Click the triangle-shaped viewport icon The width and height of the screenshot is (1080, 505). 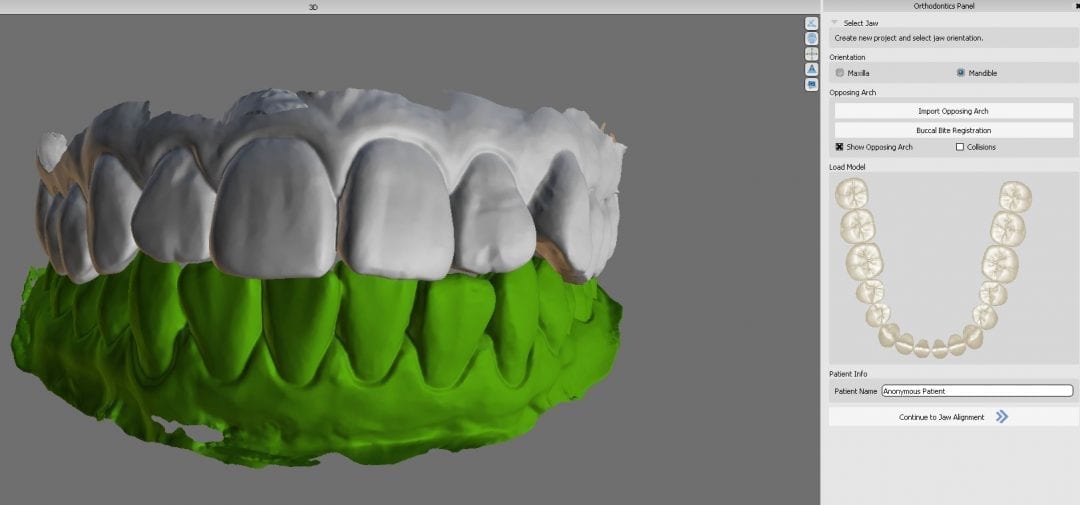(811, 69)
